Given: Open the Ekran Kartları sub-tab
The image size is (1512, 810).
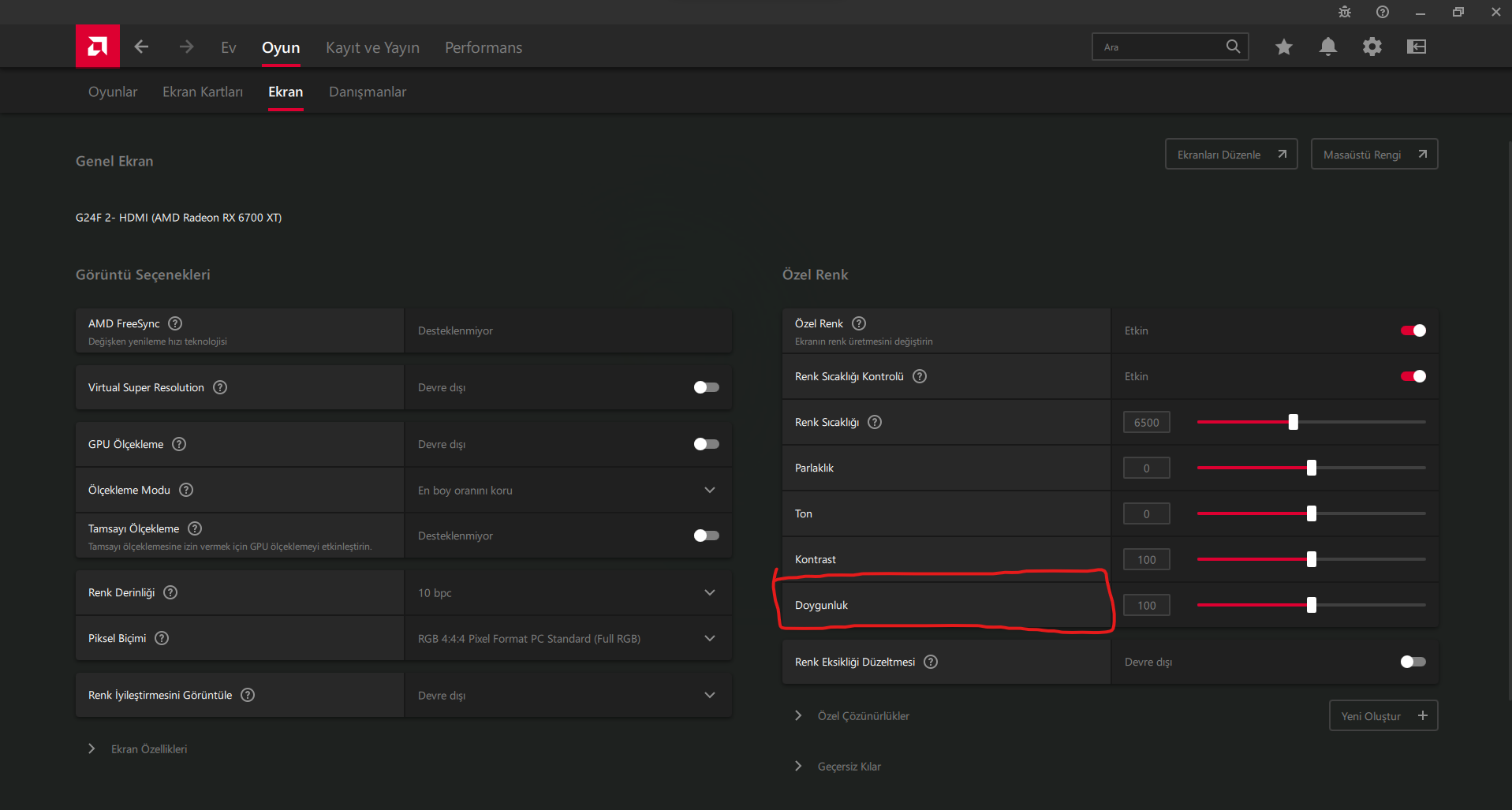Looking at the screenshot, I should (203, 91).
